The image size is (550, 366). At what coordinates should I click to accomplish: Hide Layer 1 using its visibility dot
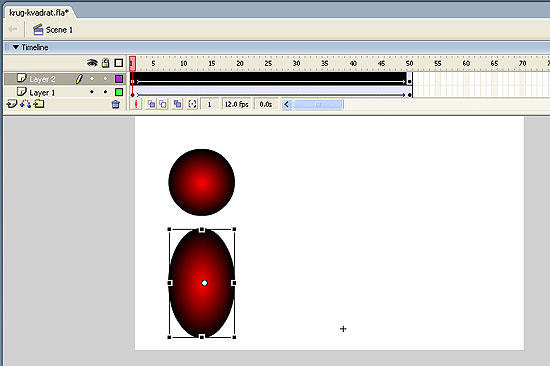[92, 92]
